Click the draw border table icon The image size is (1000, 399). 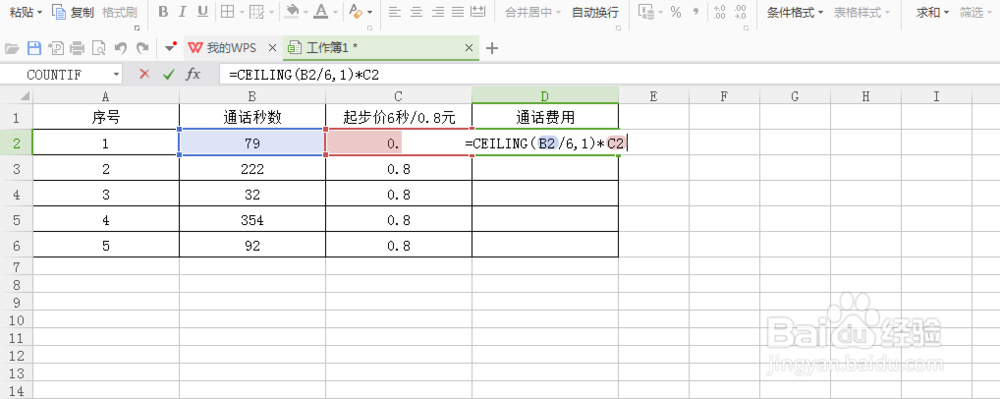256,11
